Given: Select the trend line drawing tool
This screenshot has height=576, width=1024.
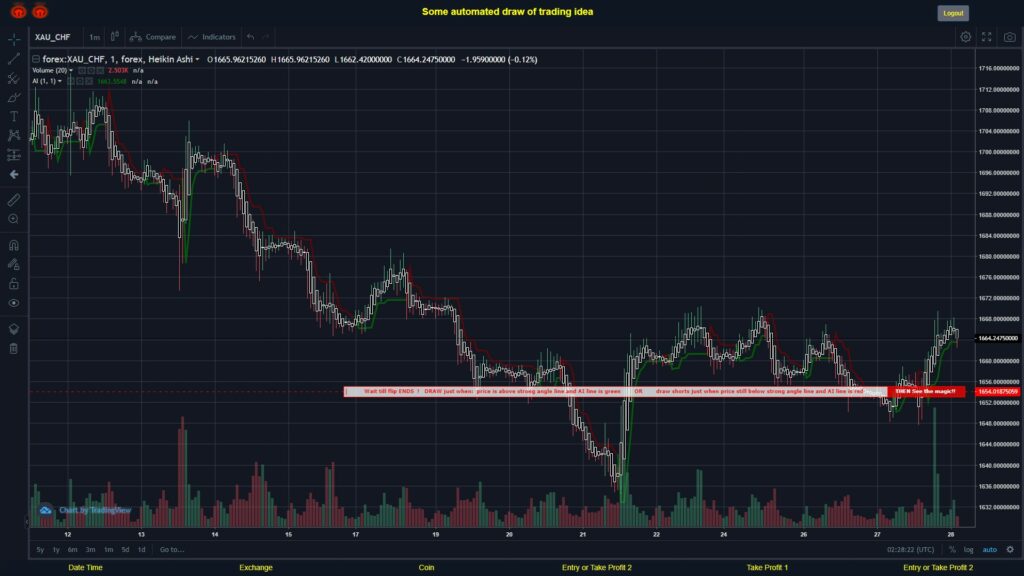Looking at the screenshot, I should (x=14, y=59).
